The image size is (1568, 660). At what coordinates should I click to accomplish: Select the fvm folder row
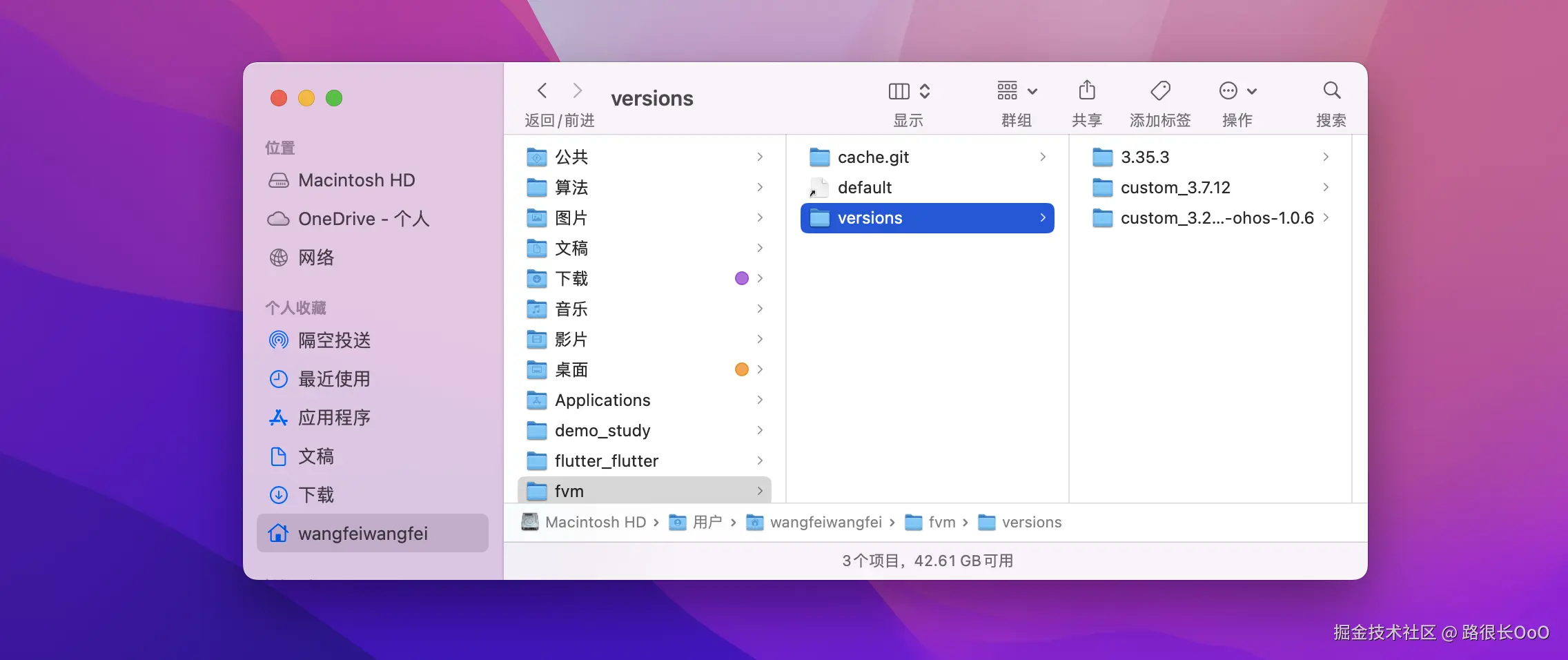[x=645, y=490]
